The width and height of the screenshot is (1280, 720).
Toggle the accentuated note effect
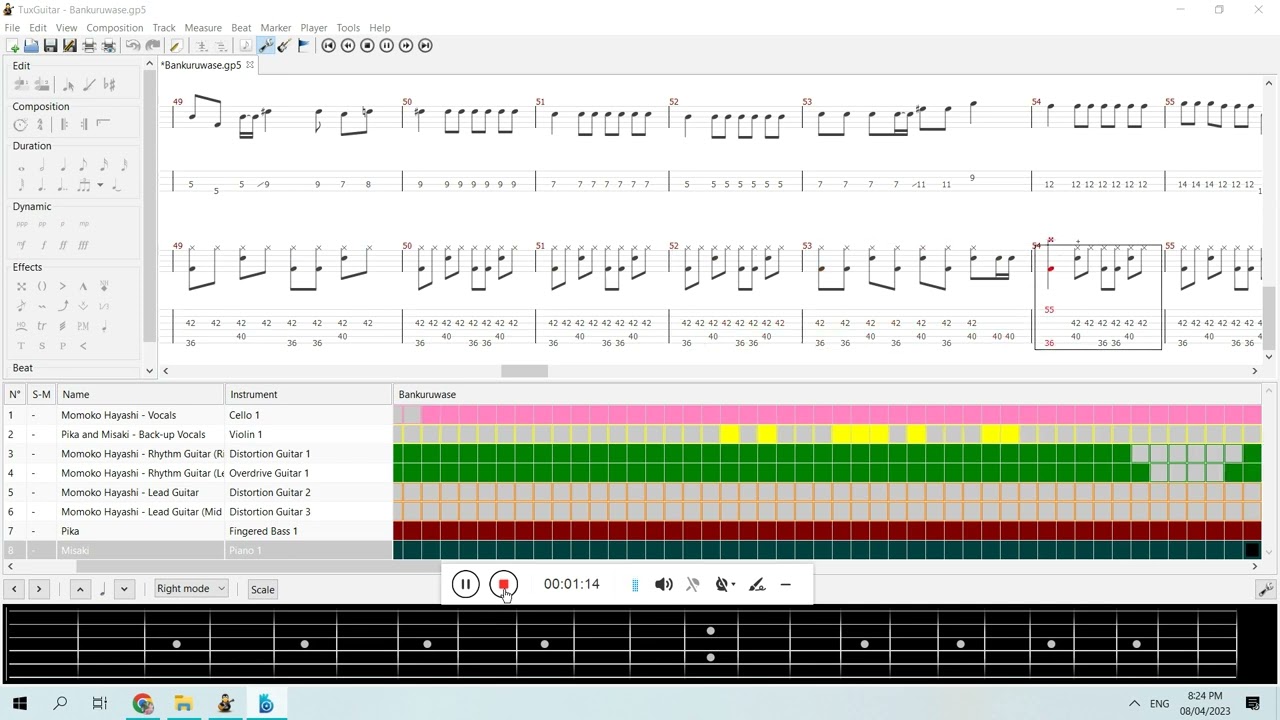click(x=63, y=286)
